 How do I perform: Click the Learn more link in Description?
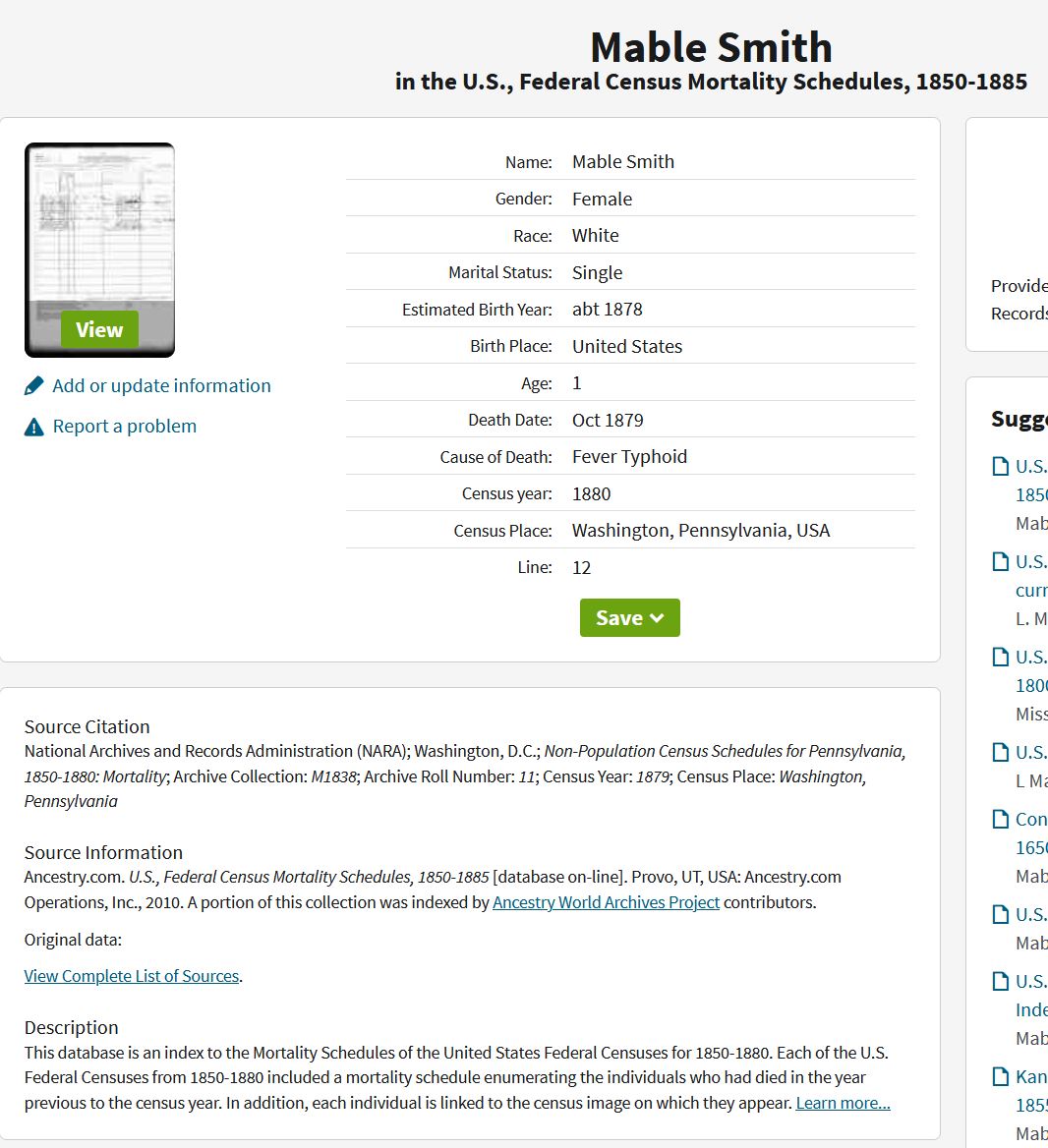(843, 1103)
